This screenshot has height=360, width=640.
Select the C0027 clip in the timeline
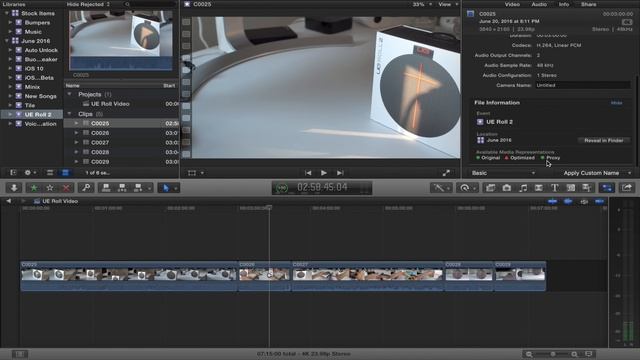368,276
